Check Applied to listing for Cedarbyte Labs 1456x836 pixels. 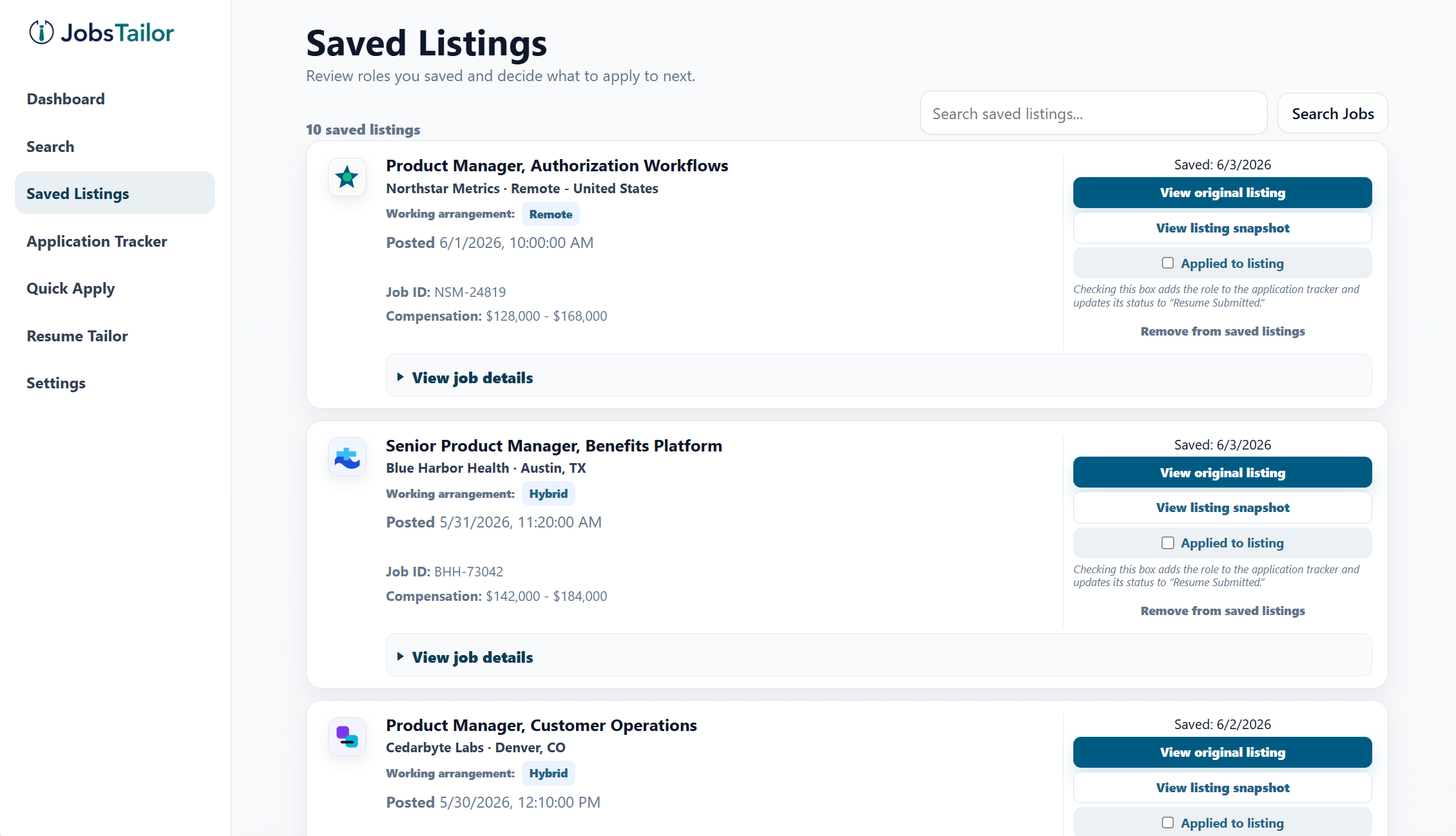[x=1167, y=822]
